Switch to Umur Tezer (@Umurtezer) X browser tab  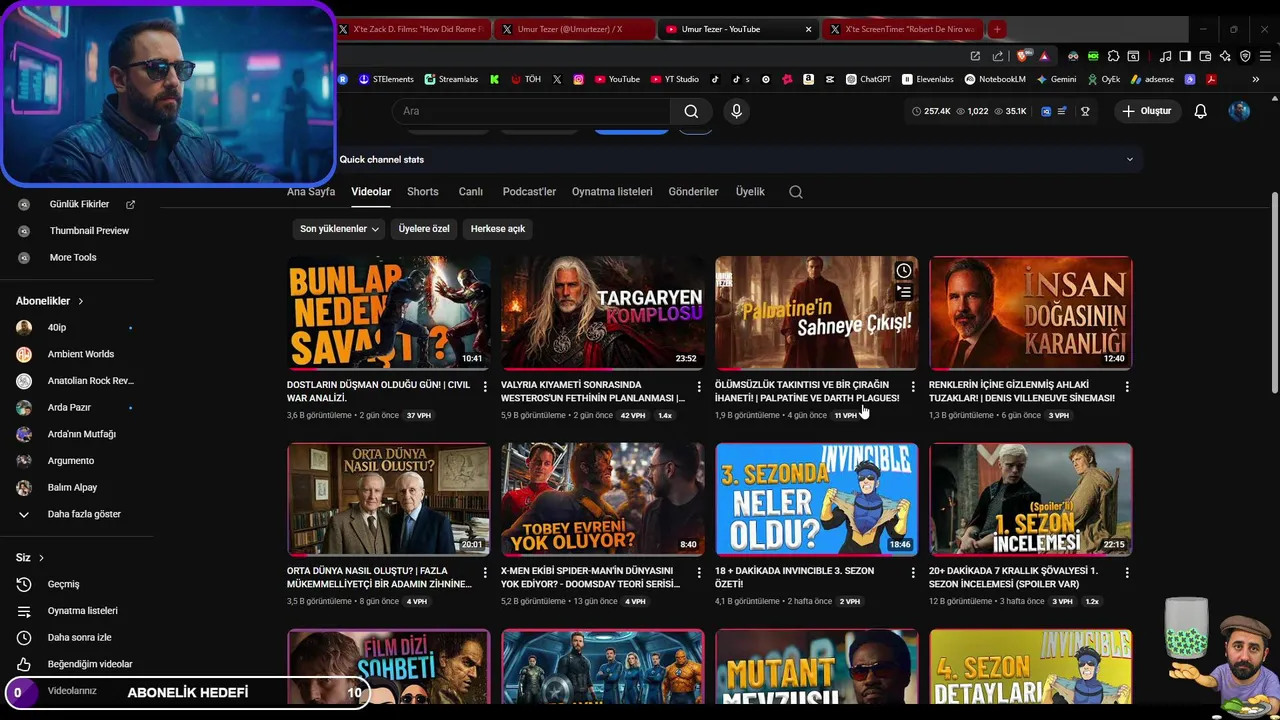pyautogui.click(x=574, y=29)
